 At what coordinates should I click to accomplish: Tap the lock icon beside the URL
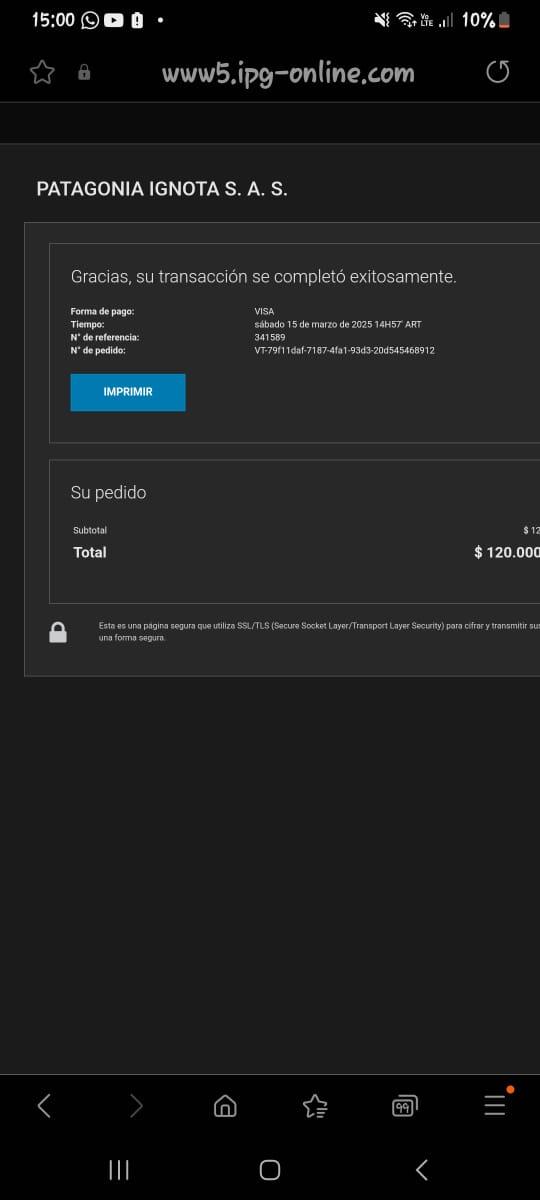(84, 72)
